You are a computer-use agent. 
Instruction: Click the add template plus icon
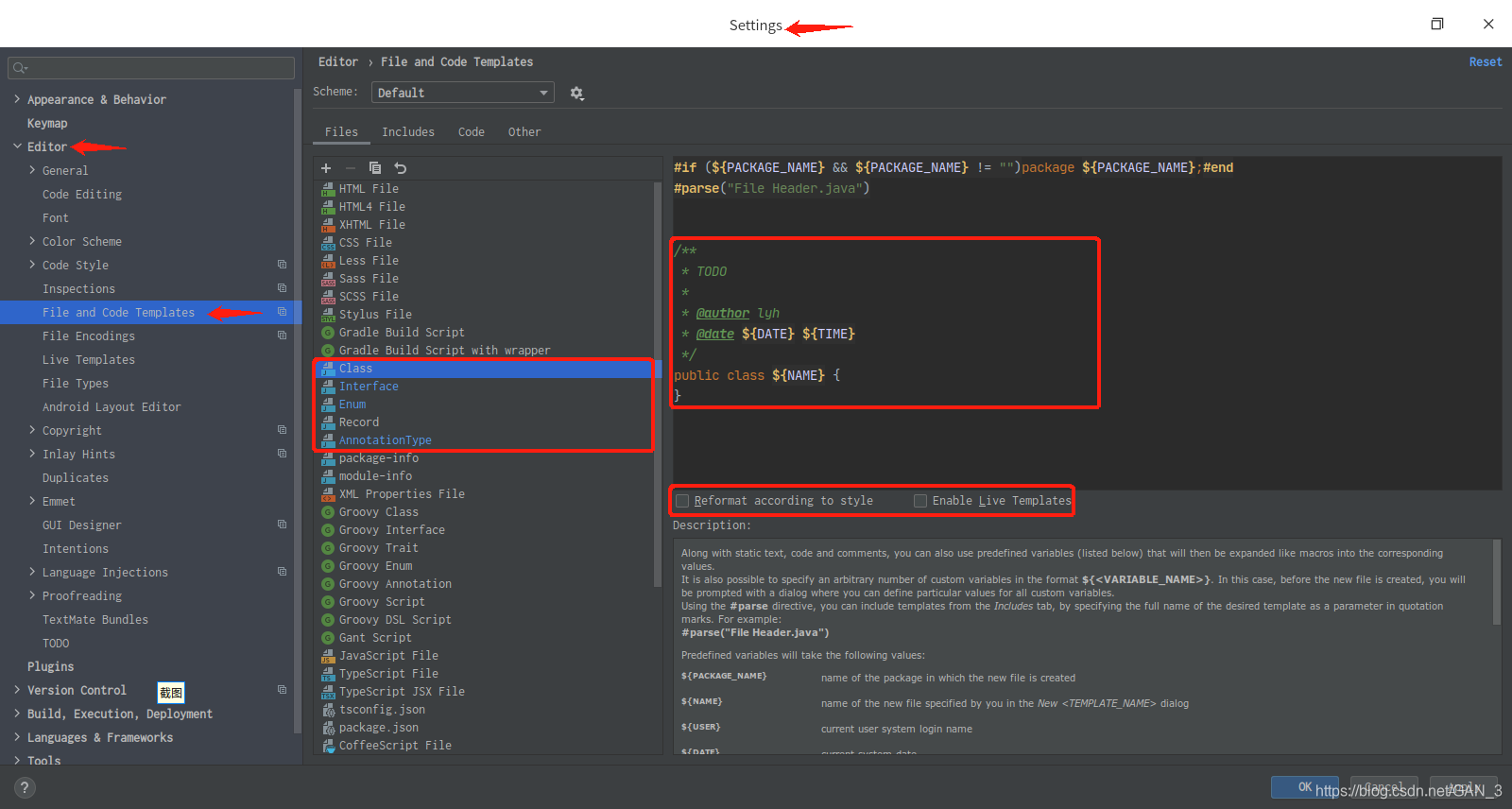326,168
